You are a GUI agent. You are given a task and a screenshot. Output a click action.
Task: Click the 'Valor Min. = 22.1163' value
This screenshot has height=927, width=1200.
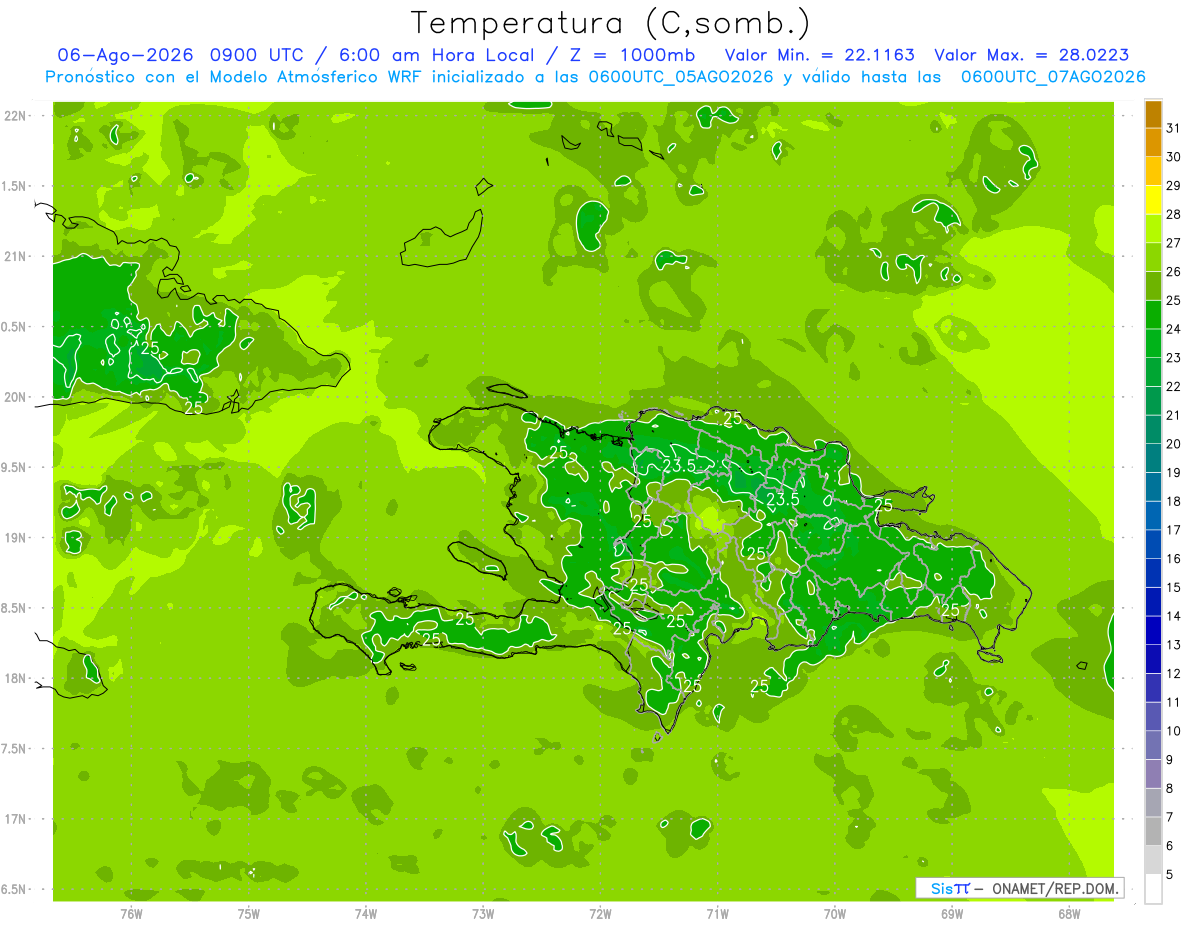pyautogui.click(x=820, y=55)
